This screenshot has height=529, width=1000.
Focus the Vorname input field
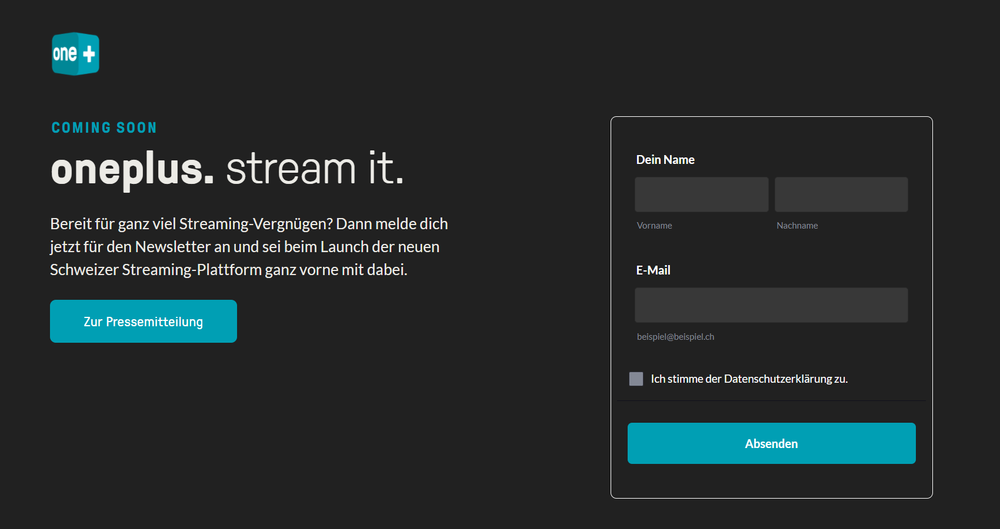[702, 195]
